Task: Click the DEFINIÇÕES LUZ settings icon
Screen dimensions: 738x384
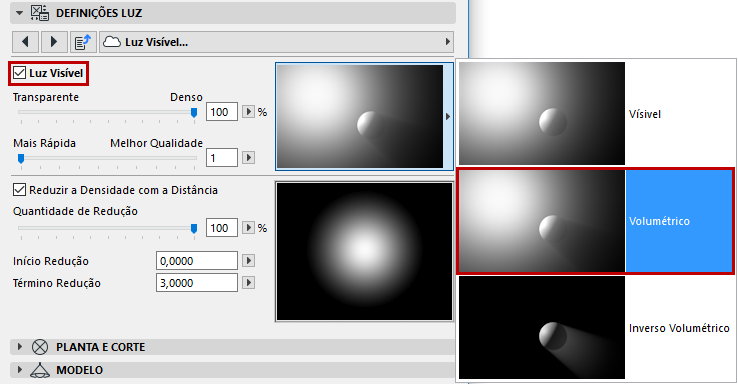Action: (40, 13)
